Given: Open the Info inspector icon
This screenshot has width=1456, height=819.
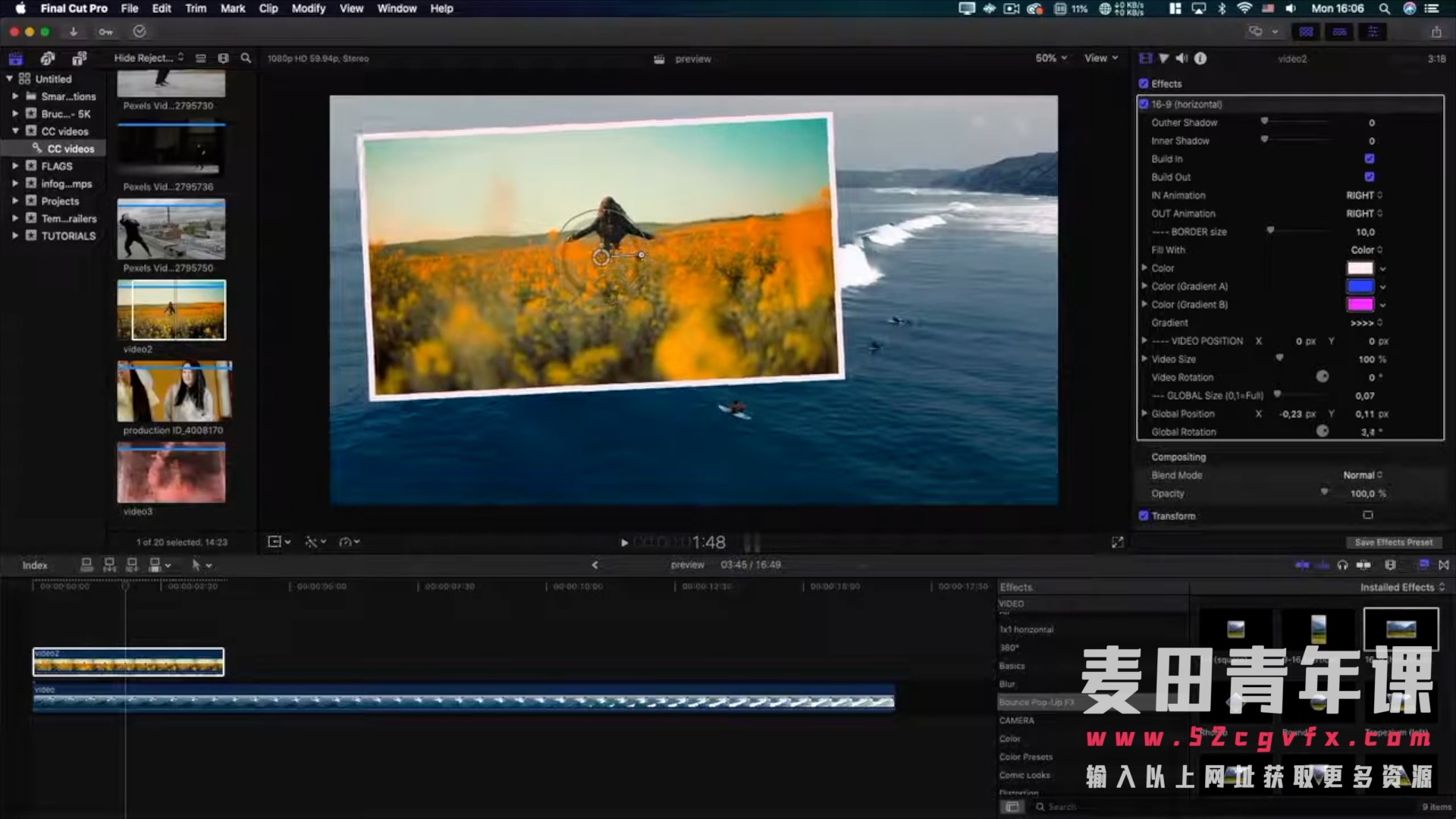Looking at the screenshot, I should click(x=1200, y=58).
